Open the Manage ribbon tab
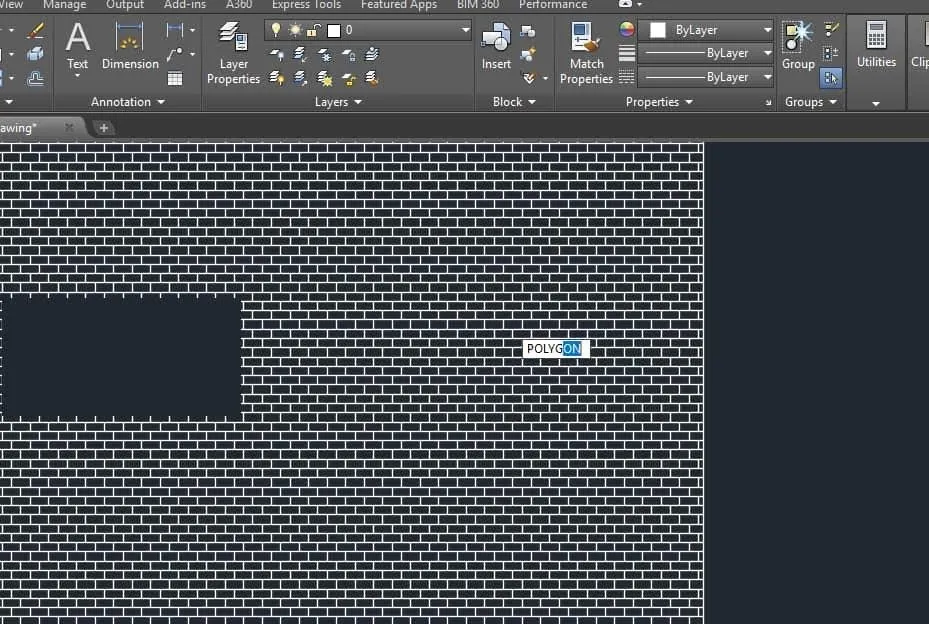929x624 pixels. click(65, 5)
